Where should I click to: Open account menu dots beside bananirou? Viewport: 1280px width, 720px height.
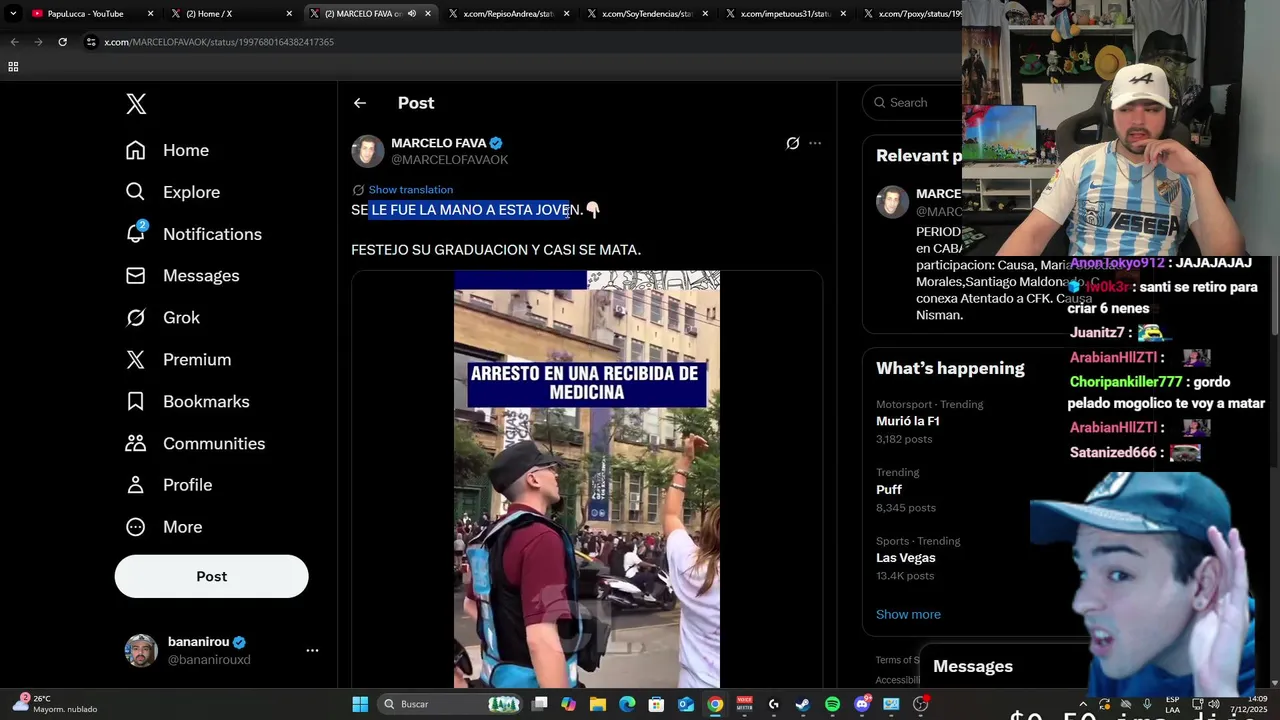pos(312,650)
